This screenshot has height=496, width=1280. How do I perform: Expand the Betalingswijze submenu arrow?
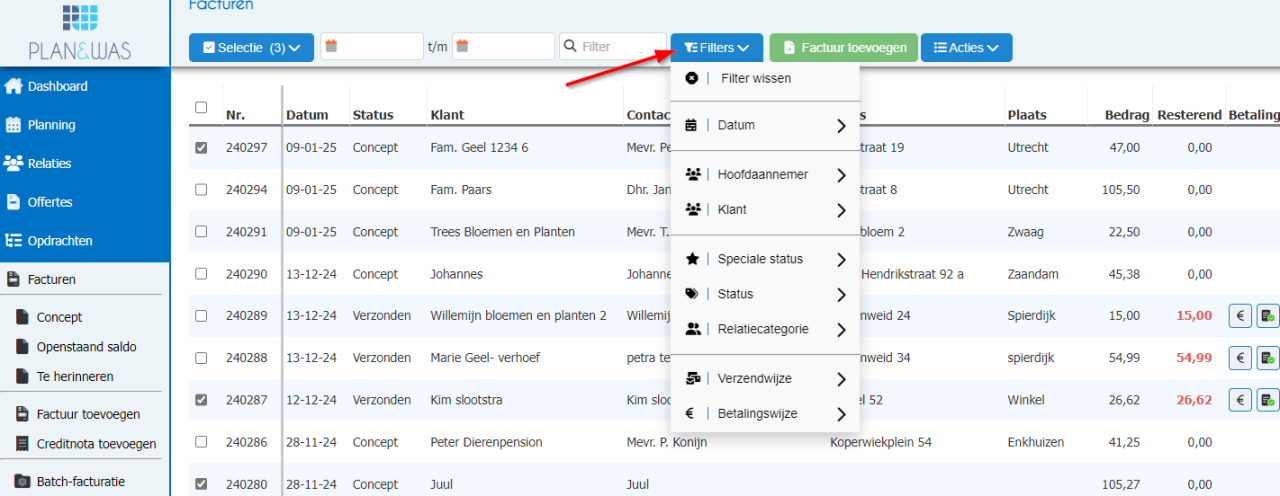click(x=841, y=414)
